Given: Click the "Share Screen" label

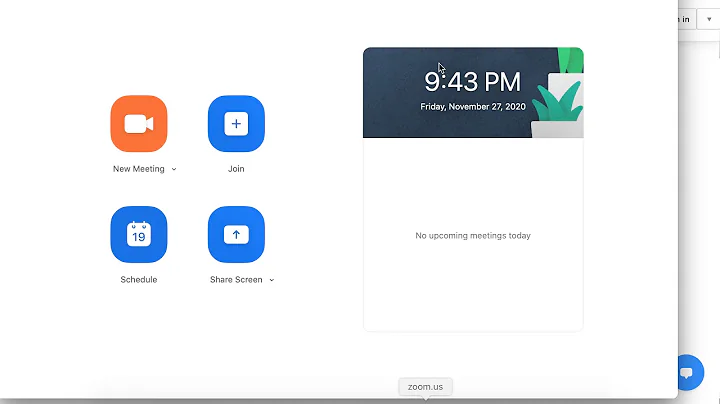Looking at the screenshot, I should pyautogui.click(x=236, y=280).
